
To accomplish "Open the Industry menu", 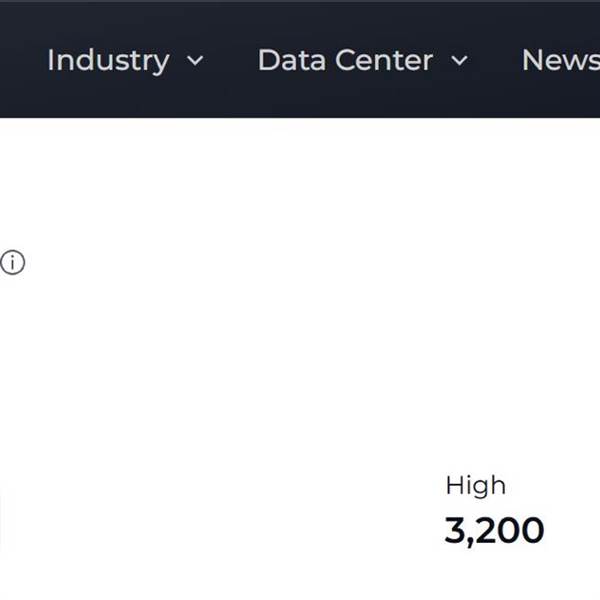I will click(108, 60).
